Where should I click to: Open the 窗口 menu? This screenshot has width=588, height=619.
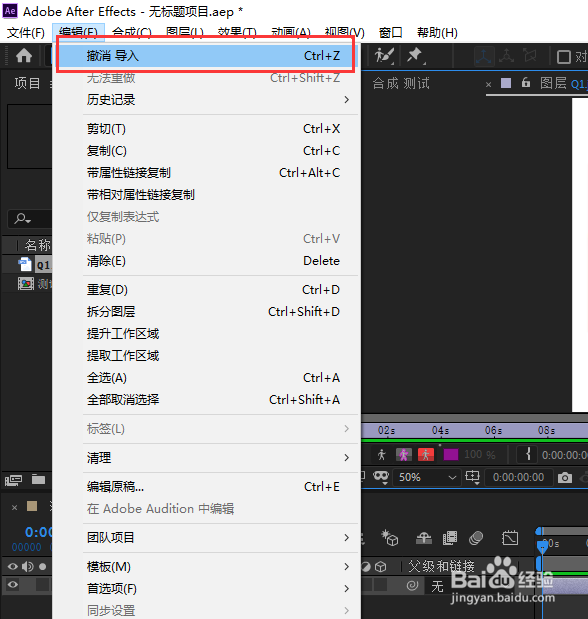390,32
